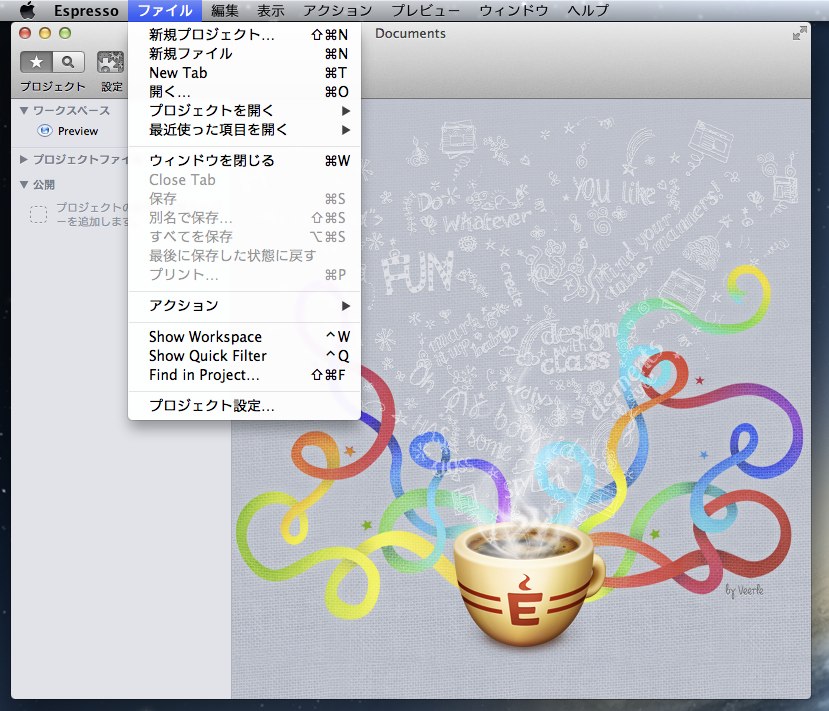The width and height of the screenshot is (829, 711).
Task: Click the green zoom window button
Action: 65,33
